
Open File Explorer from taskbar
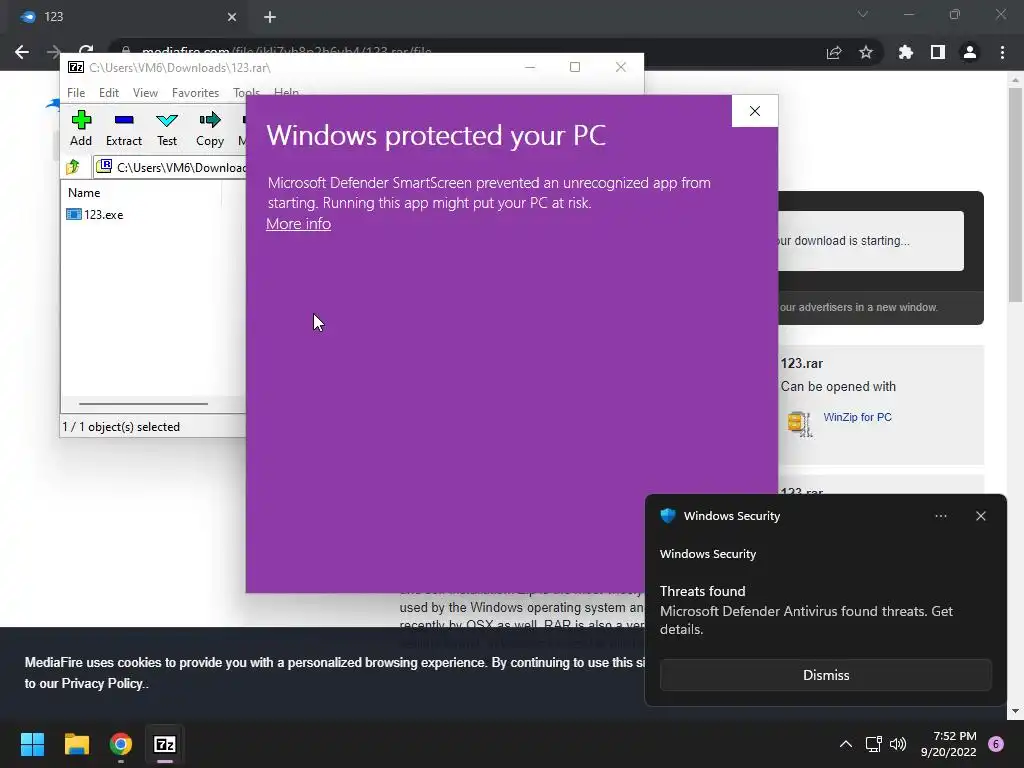76,744
